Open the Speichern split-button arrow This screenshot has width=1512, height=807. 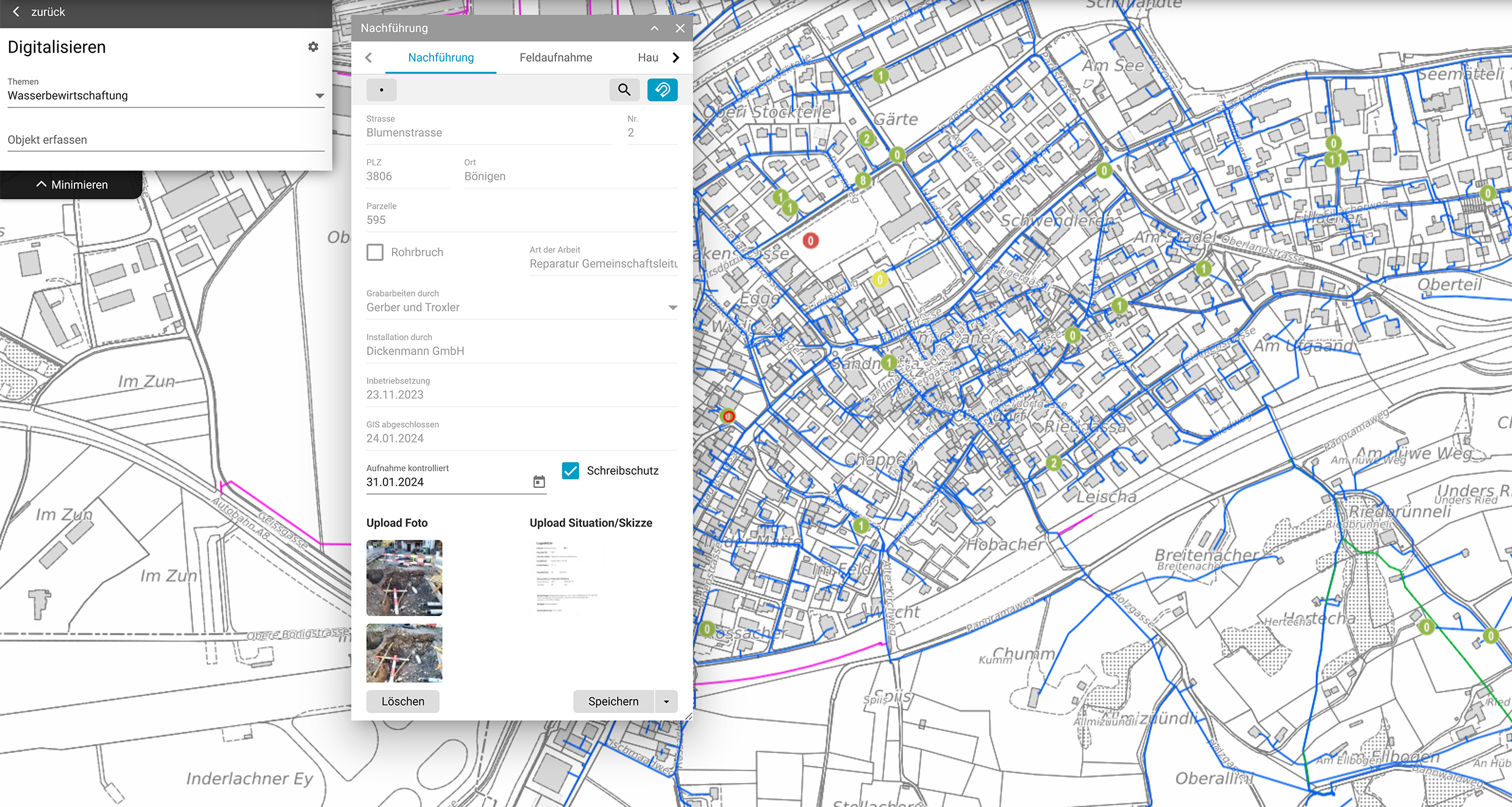tap(666, 701)
